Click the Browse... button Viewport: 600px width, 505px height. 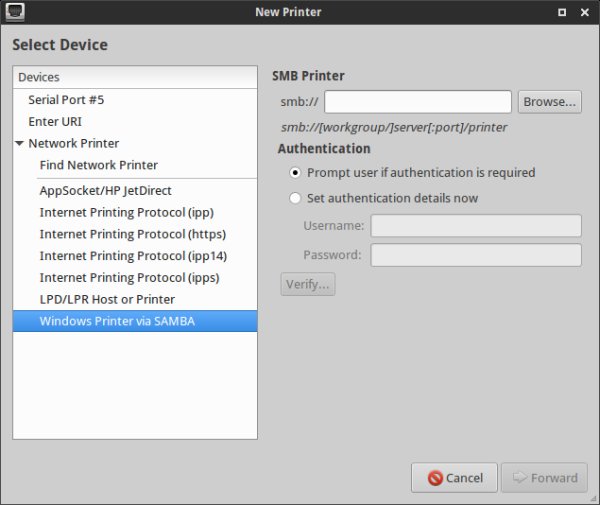pos(549,101)
